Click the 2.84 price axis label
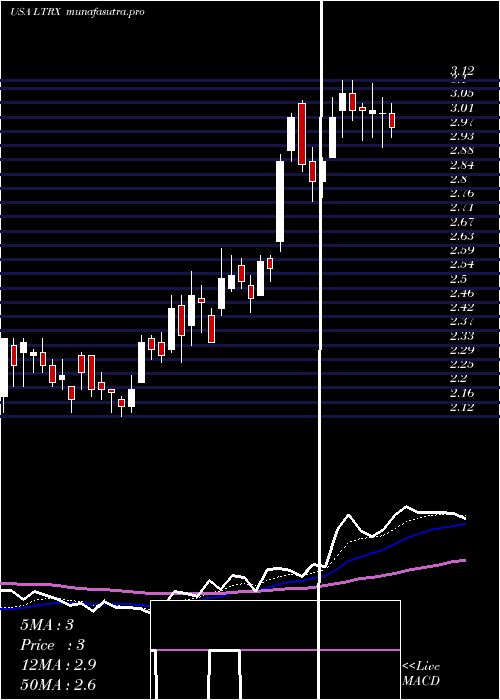This screenshot has width=500, height=700. (462, 165)
